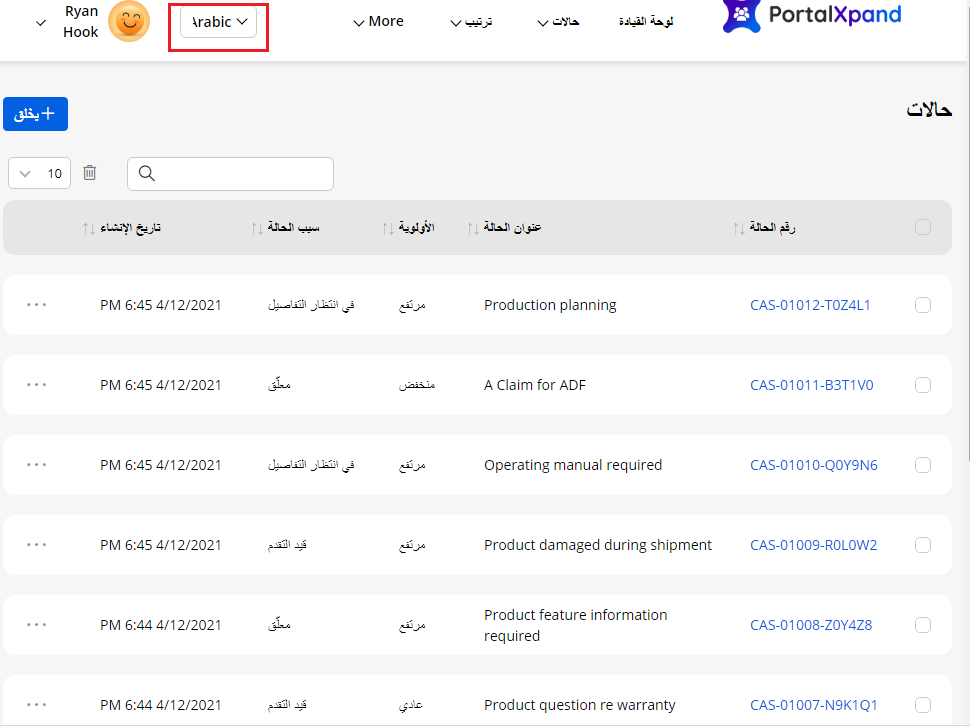Viewport: 970px width, 728px height.
Task: Open the More navigation menu
Action: (378, 21)
